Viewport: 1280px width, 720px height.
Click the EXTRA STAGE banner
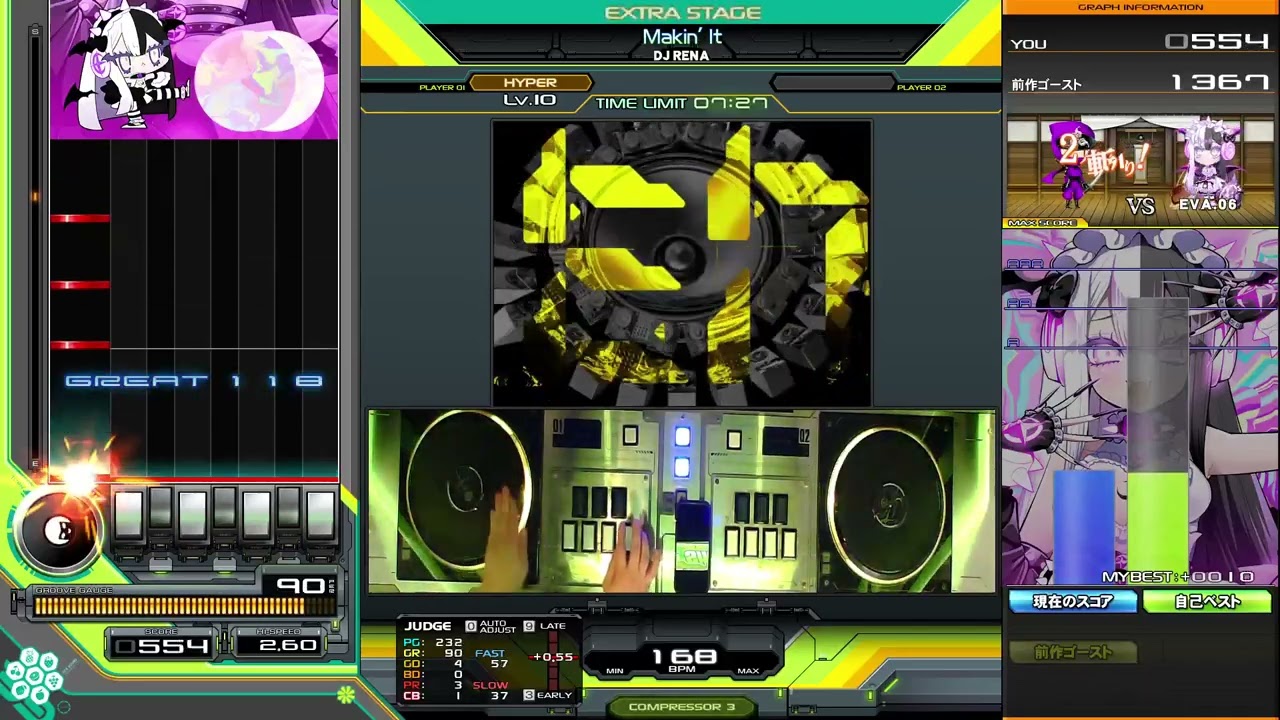tap(683, 13)
